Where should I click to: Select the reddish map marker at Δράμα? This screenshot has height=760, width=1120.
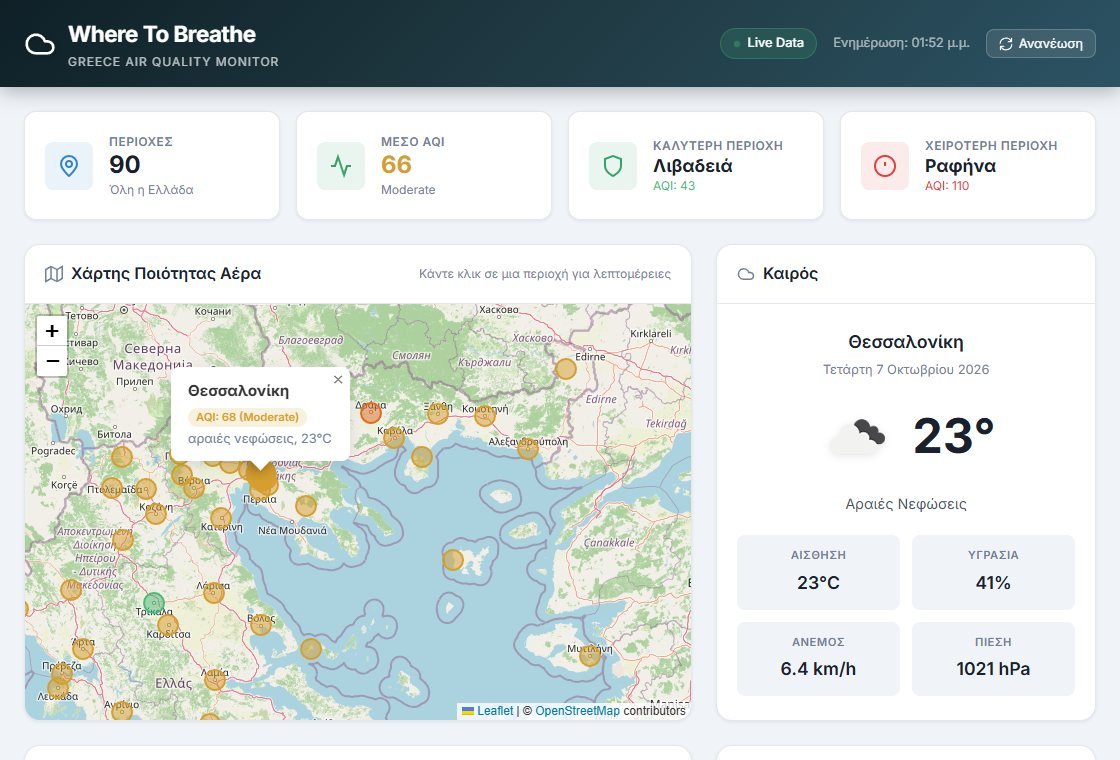[x=371, y=412]
